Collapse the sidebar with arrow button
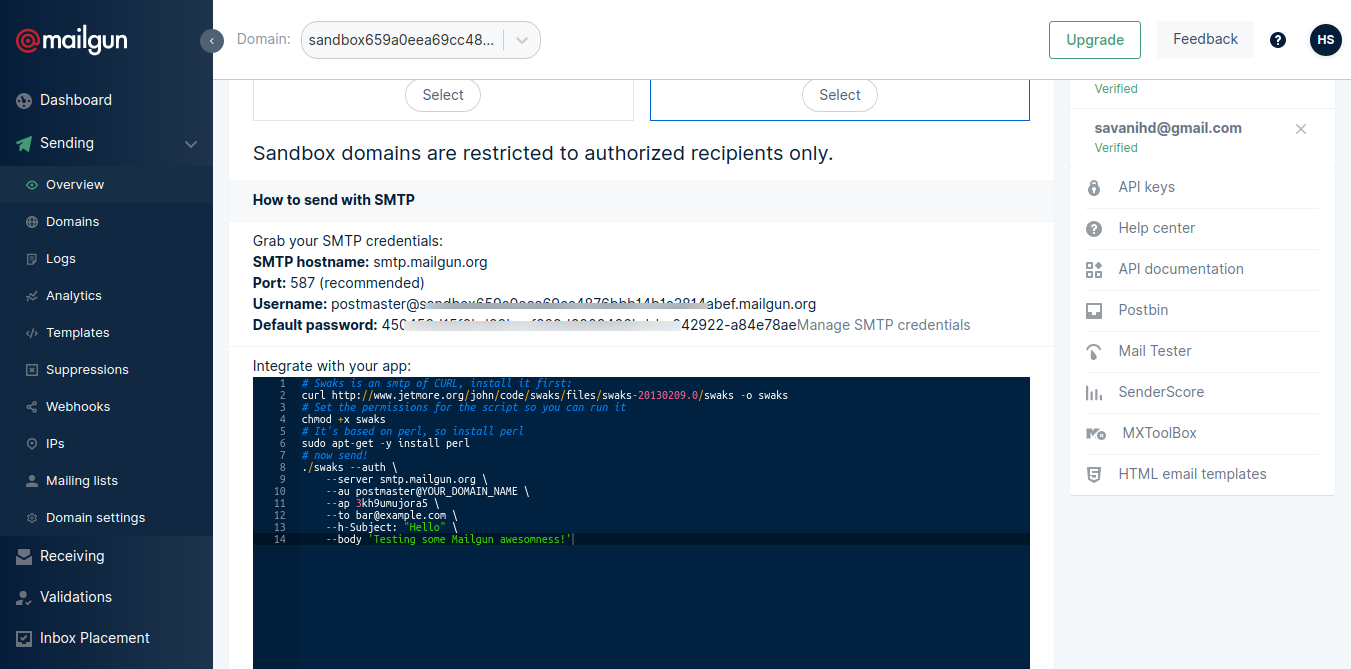This screenshot has height=669, width=1351. click(x=211, y=40)
